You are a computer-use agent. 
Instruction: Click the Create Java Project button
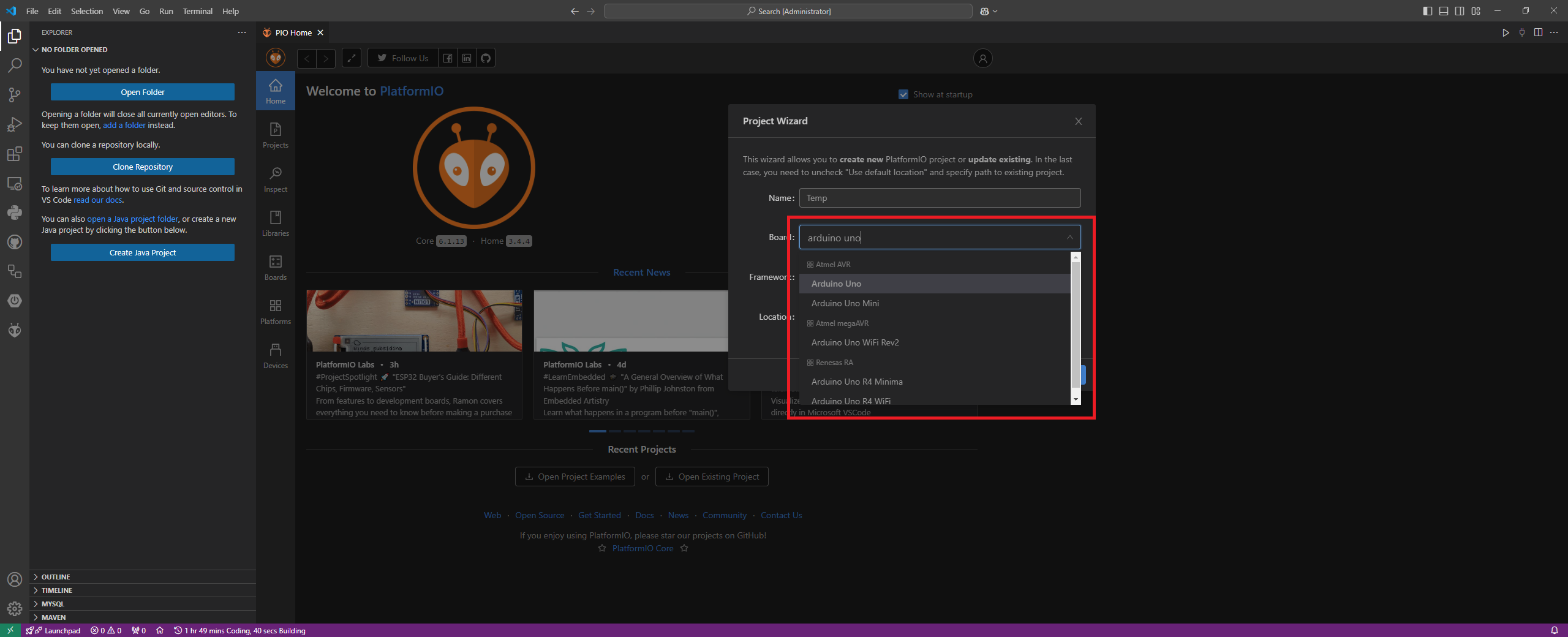click(143, 252)
